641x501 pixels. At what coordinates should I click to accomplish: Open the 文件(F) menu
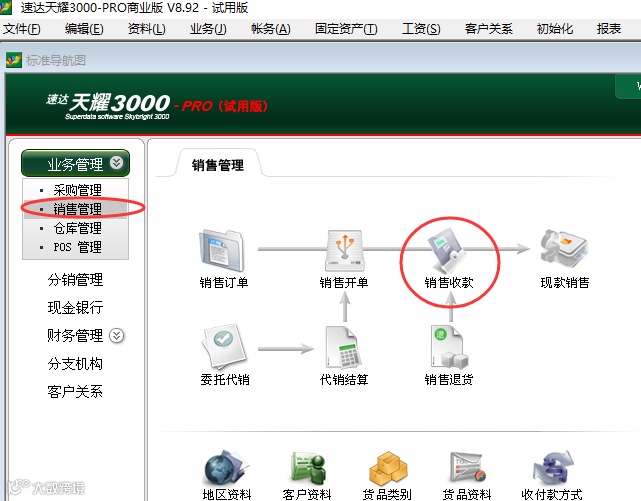(22, 29)
